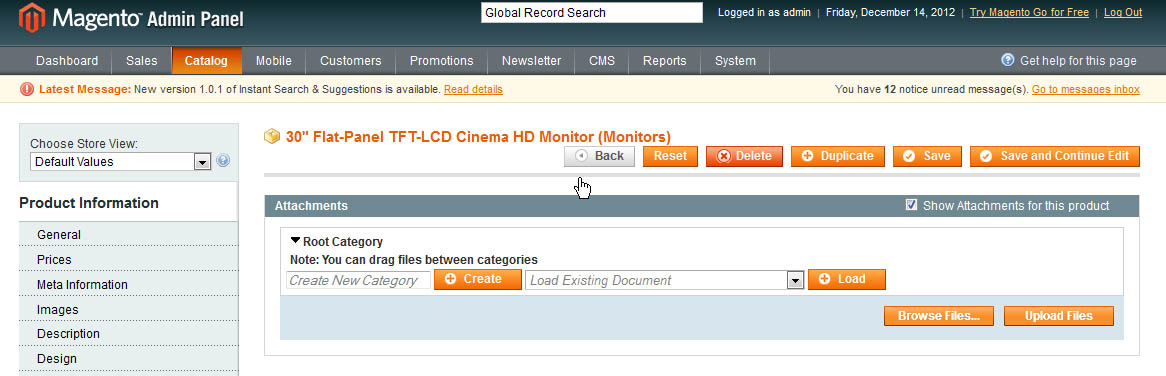Open the Promotions menu

(x=442, y=61)
